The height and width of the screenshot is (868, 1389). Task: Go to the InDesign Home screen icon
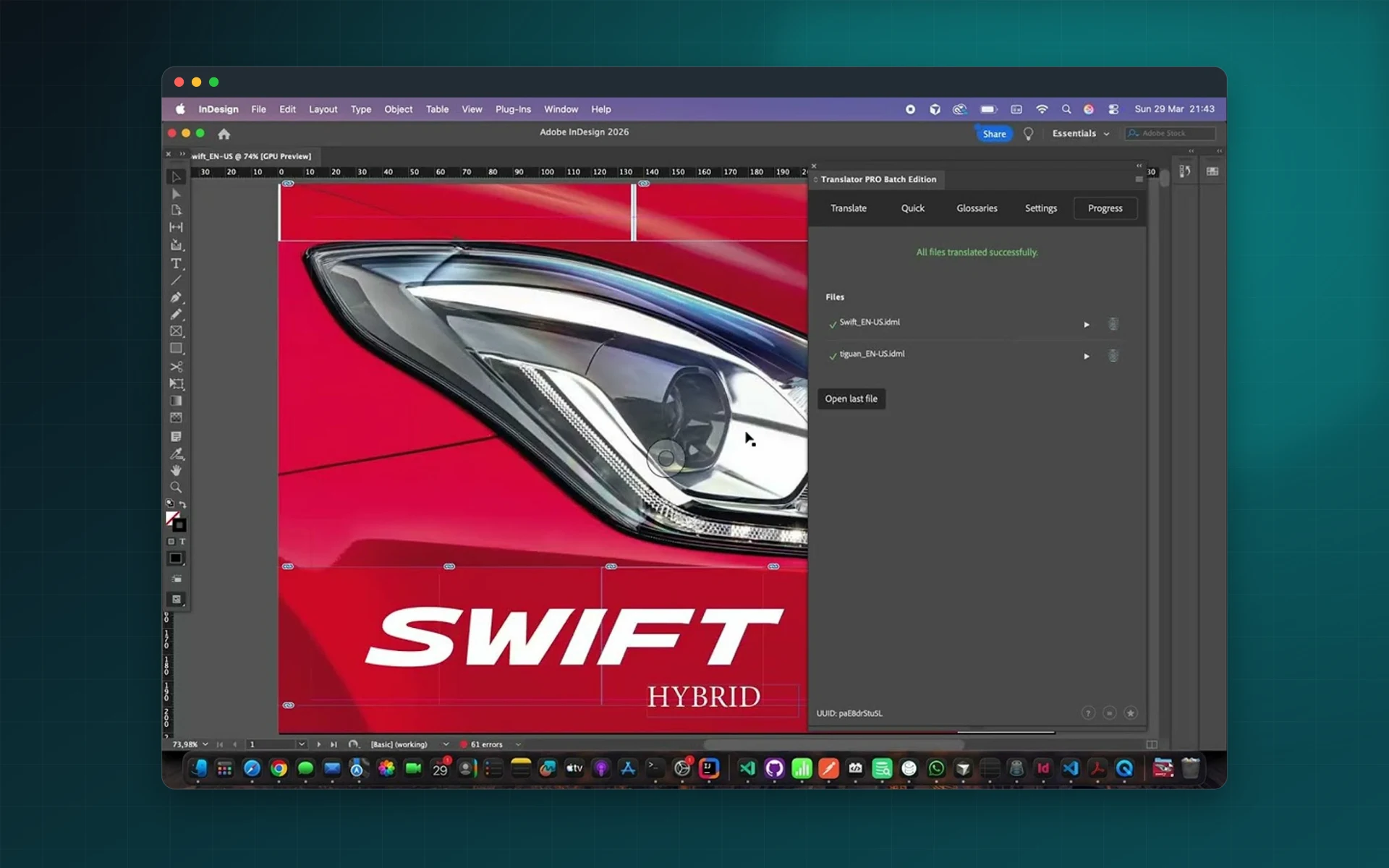click(x=224, y=134)
